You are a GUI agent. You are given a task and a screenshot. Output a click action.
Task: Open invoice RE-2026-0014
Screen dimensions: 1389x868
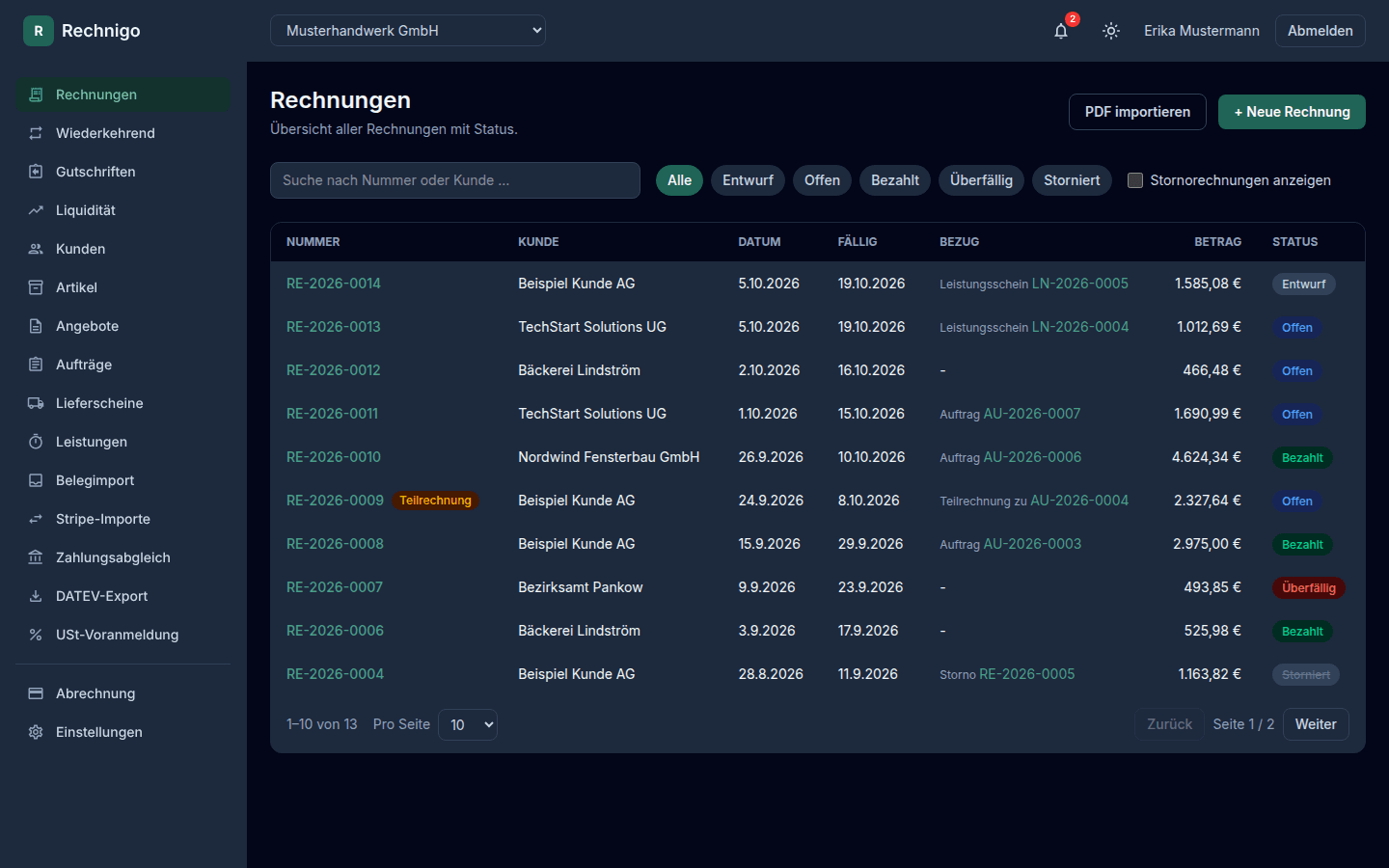pos(334,284)
